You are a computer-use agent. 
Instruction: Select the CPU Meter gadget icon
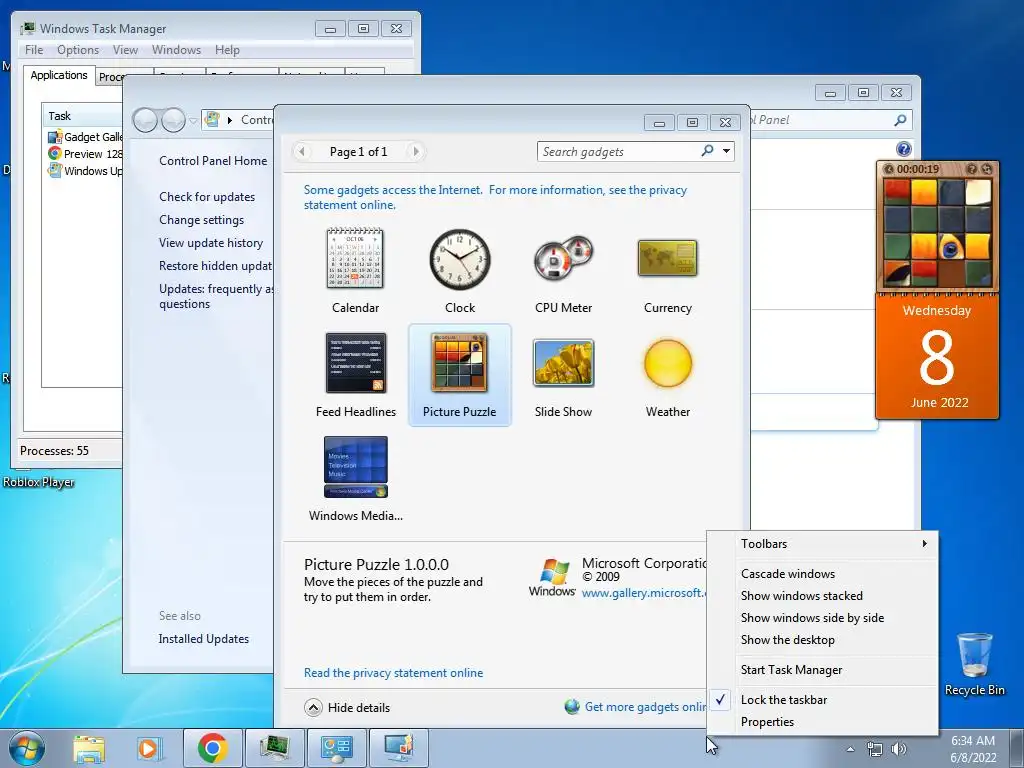[563, 259]
